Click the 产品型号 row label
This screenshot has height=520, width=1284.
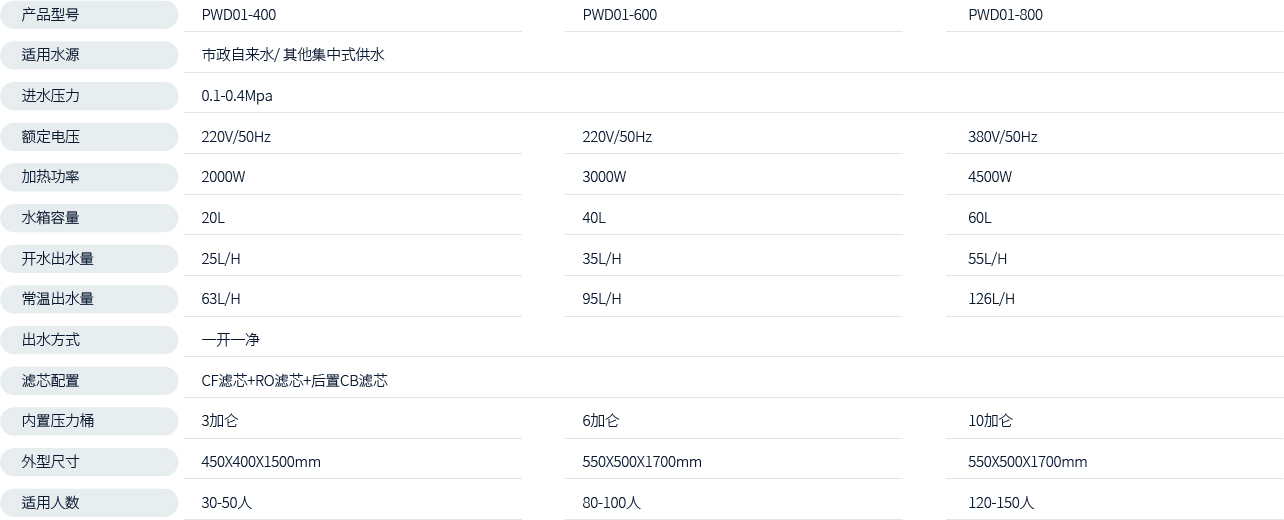(x=88, y=15)
